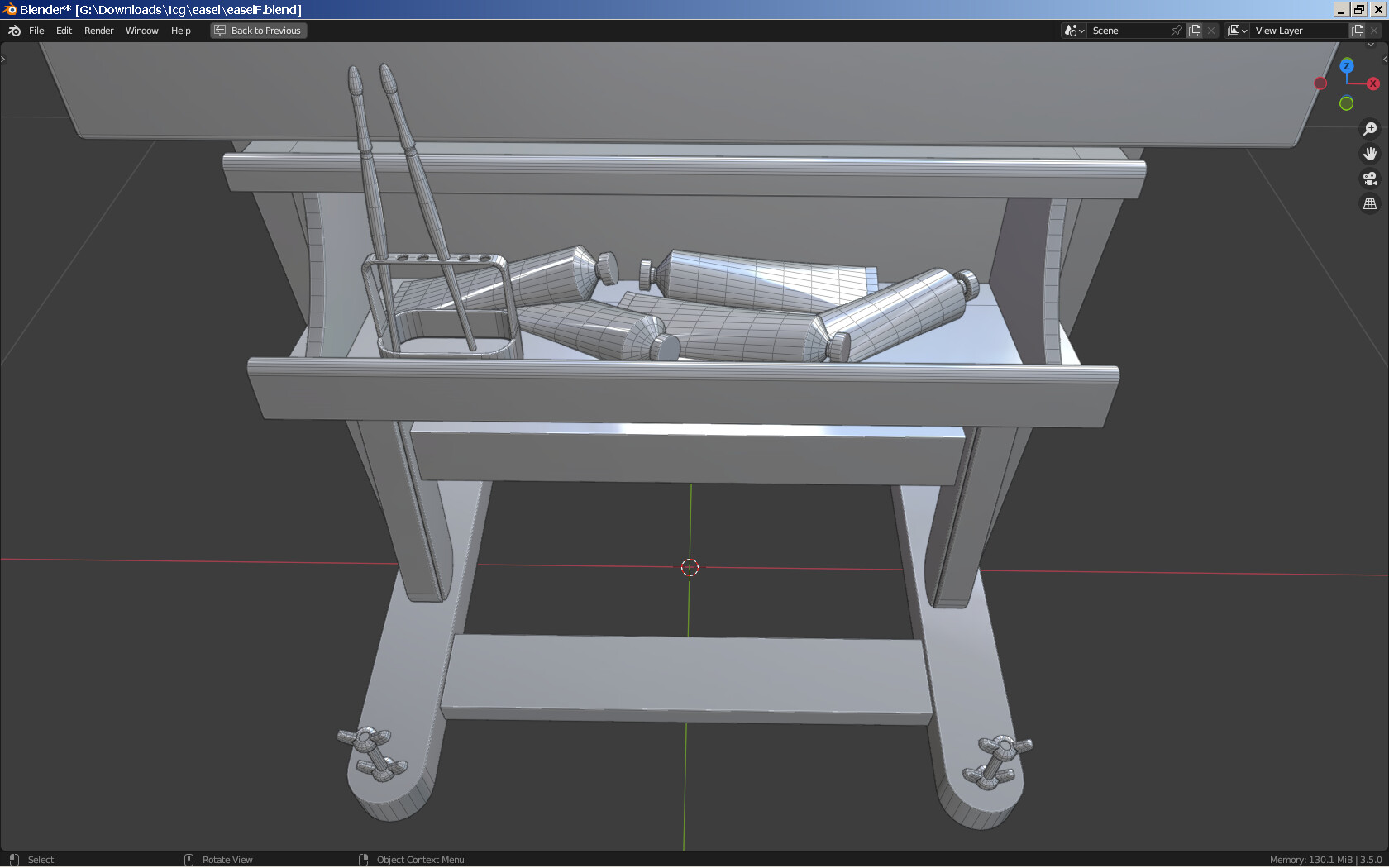Click the Back to Previous button
The width and height of the screenshot is (1389, 868).
(x=258, y=31)
